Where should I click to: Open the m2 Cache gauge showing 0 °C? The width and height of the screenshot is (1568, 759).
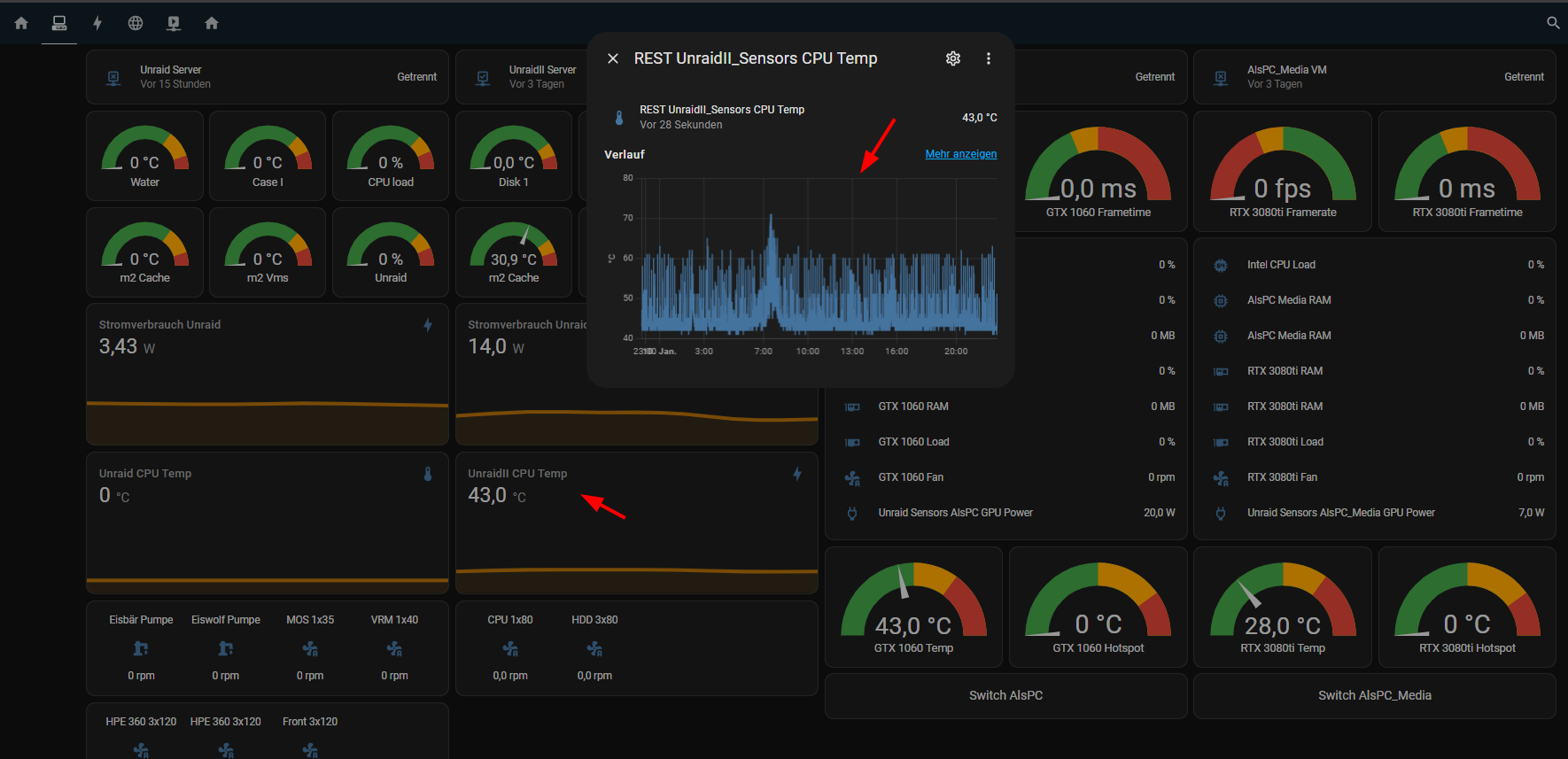(x=145, y=252)
